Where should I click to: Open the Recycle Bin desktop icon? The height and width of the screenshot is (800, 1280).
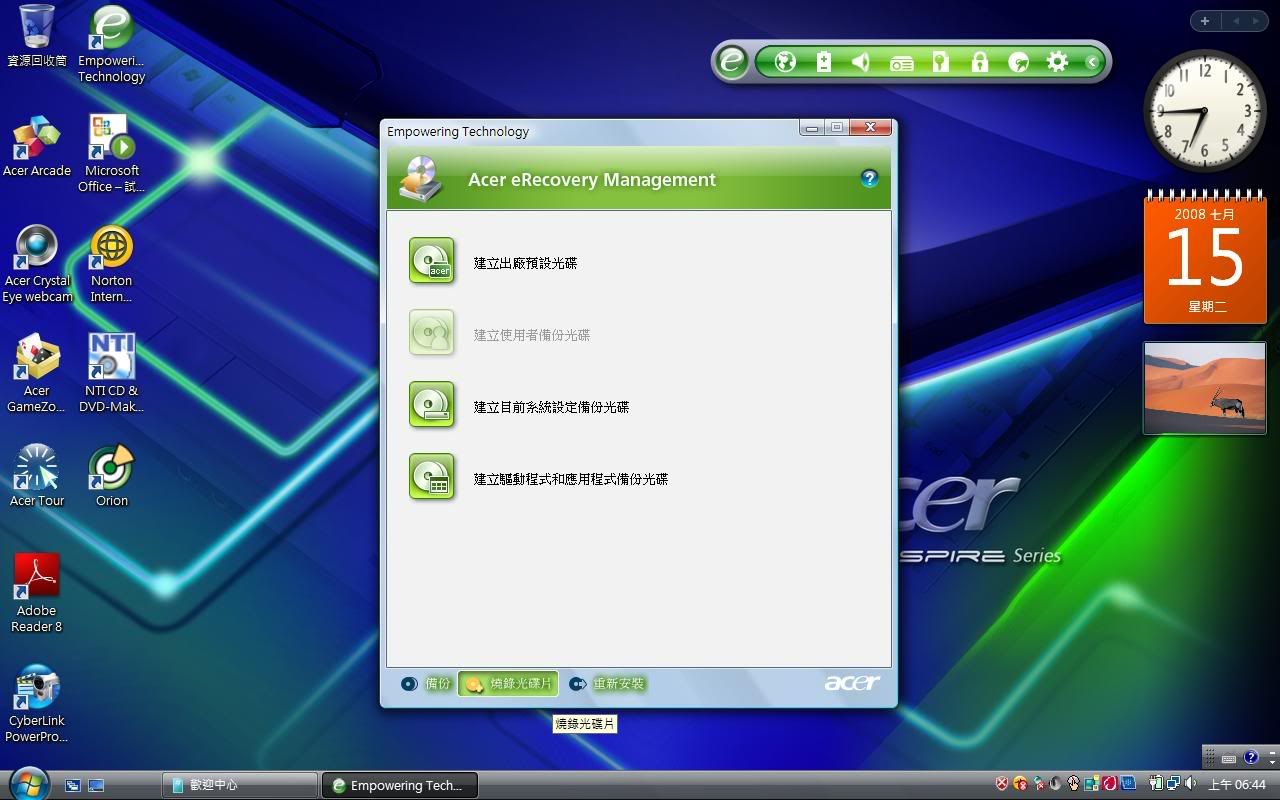[x=37, y=36]
